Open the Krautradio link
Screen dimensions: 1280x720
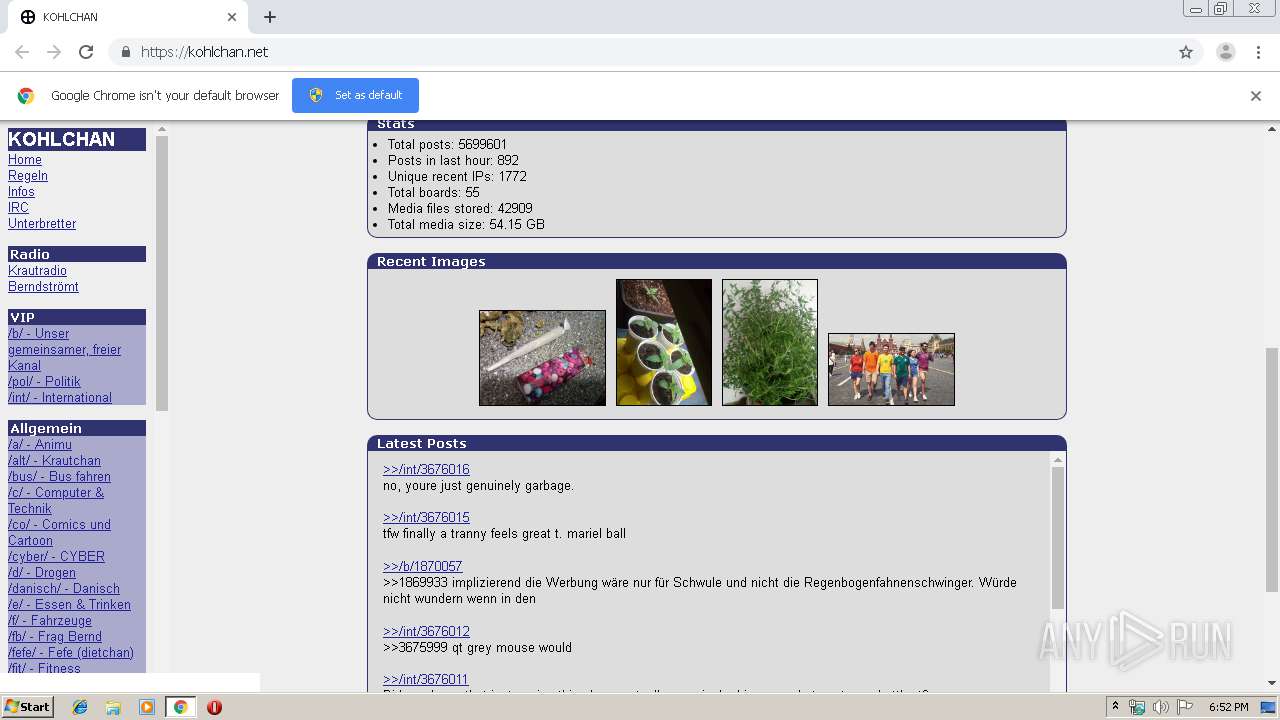tap(37, 271)
